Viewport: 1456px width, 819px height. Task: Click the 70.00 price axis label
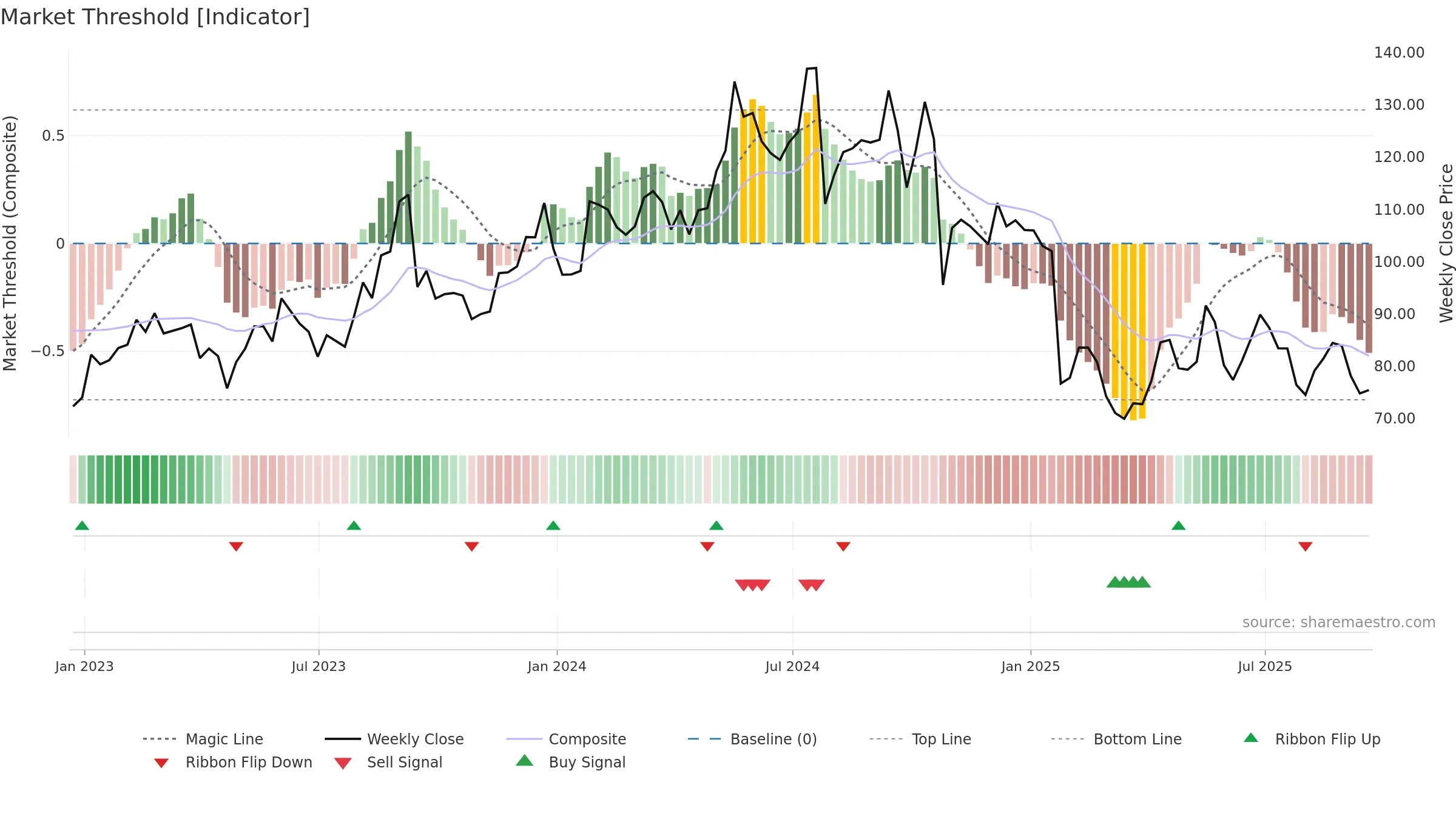point(1395,419)
